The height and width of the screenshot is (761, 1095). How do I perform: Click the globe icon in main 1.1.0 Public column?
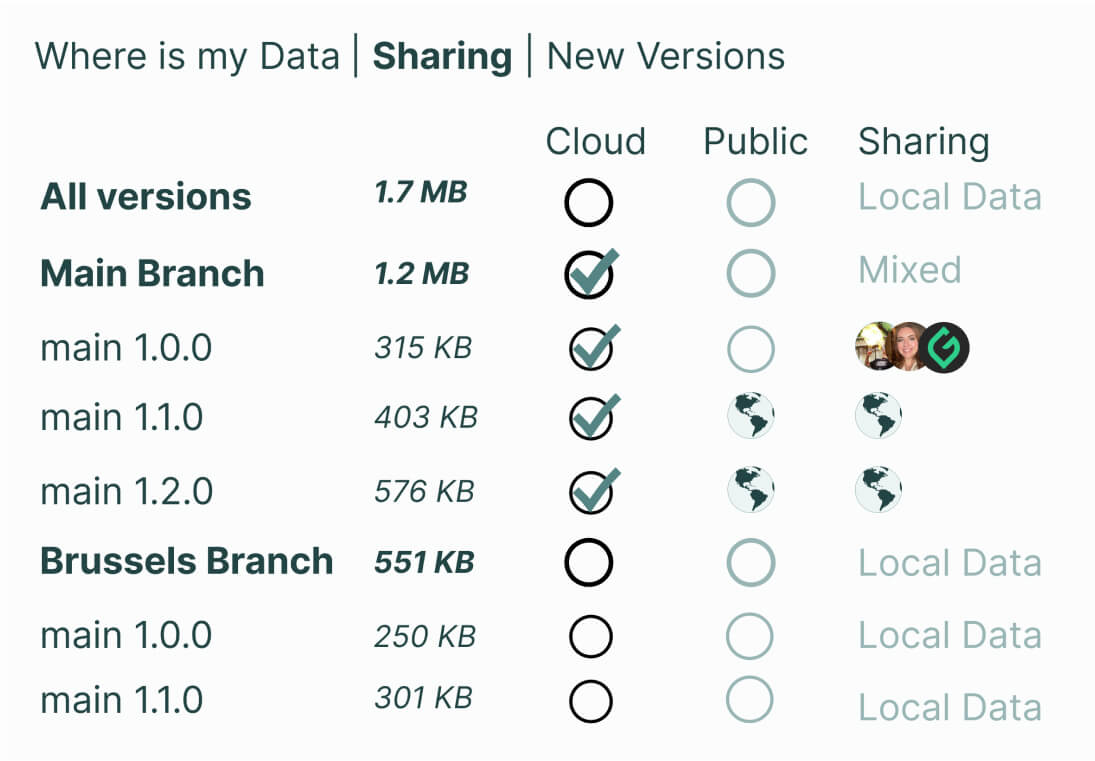tap(750, 416)
